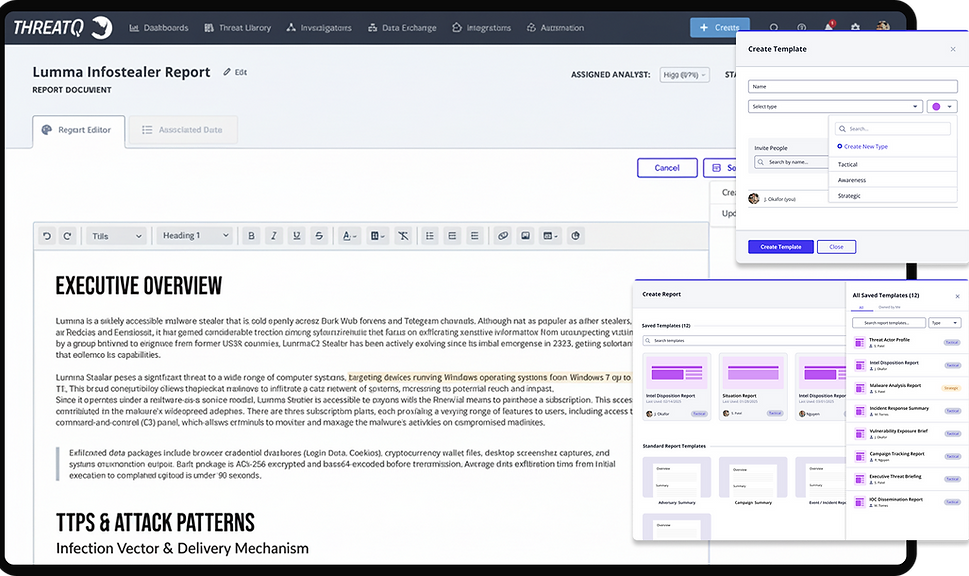Select the Situation Report template card
The height and width of the screenshot is (576, 969).
tap(753, 387)
